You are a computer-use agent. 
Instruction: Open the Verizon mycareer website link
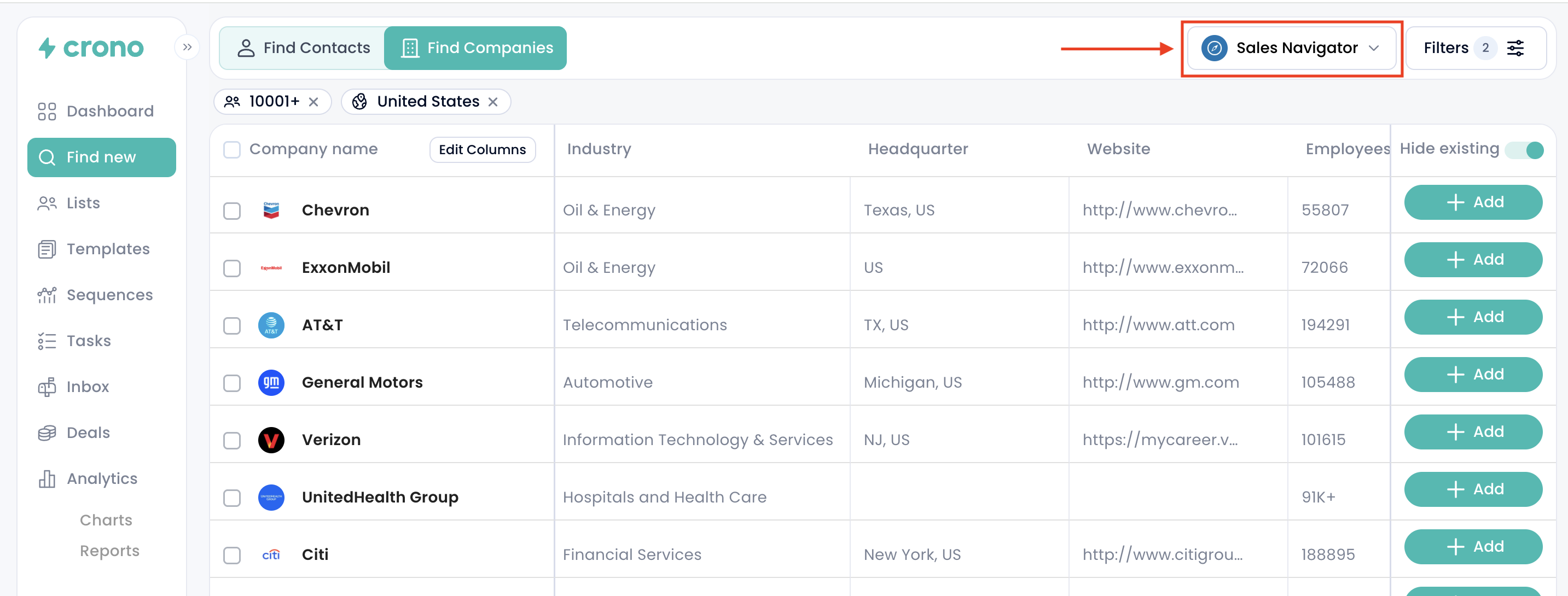(1160, 440)
